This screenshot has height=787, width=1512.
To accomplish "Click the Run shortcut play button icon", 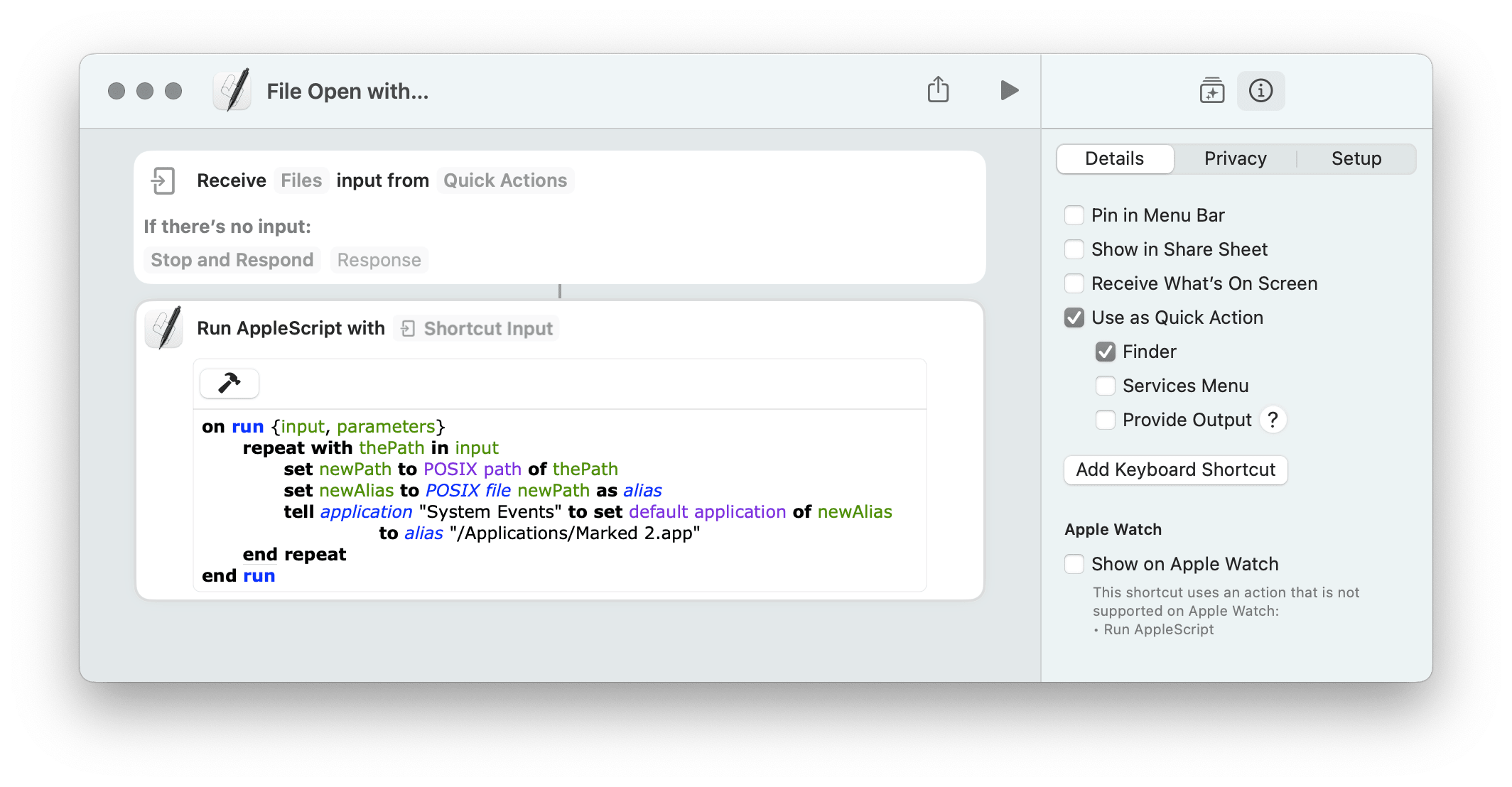I will (x=1009, y=90).
